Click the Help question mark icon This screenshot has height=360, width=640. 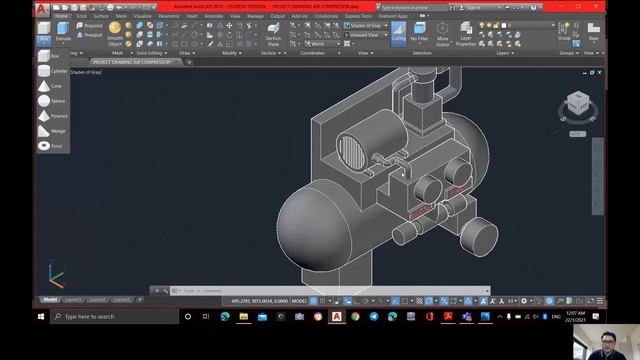click(533, 7)
